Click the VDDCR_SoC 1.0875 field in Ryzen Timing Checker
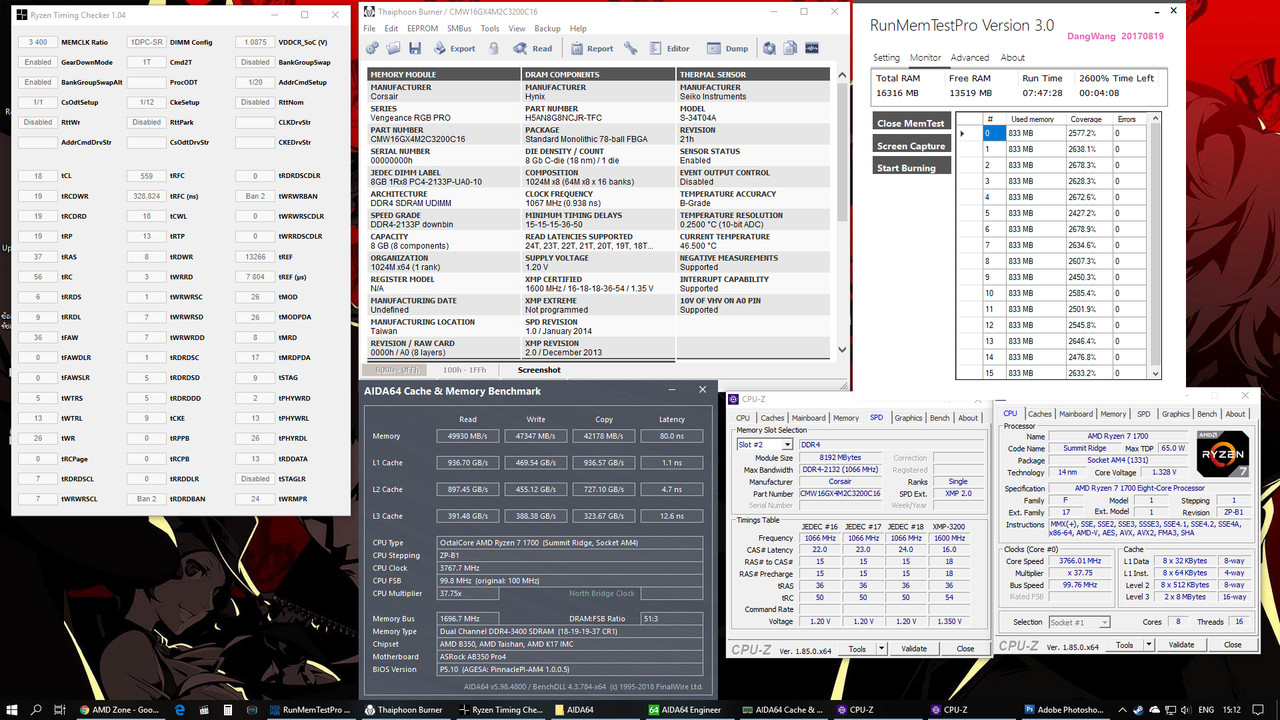The image size is (1280, 720). (x=255, y=42)
